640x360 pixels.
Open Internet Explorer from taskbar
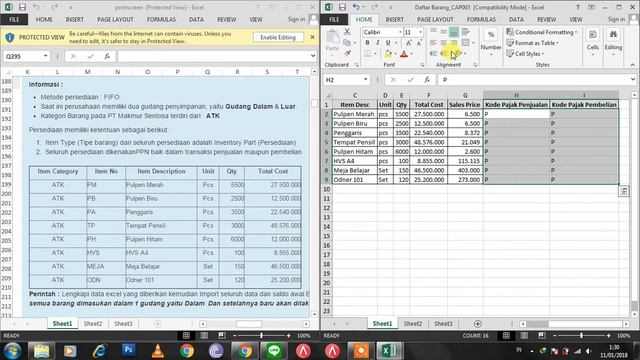(x=99, y=351)
